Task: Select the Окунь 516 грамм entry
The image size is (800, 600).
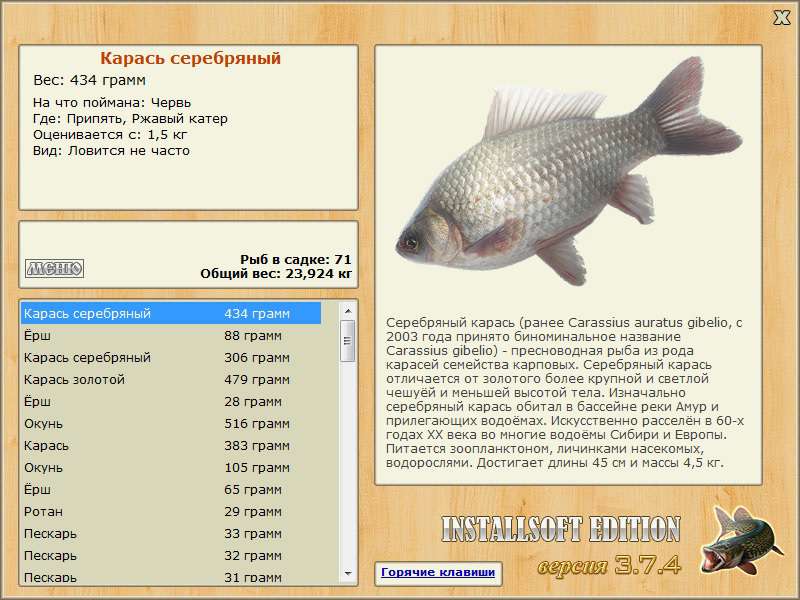Action: point(170,424)
